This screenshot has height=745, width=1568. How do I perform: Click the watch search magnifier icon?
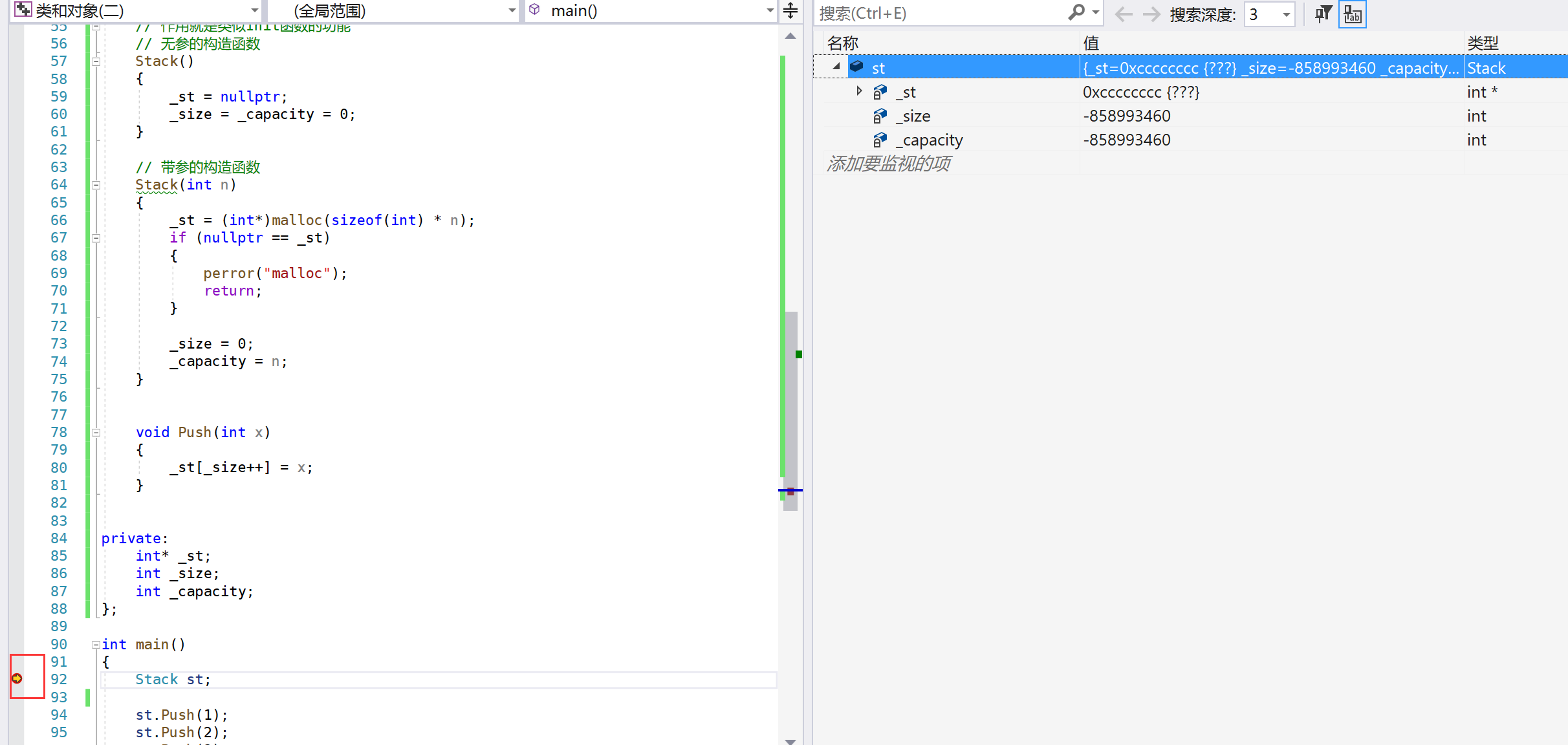click(1076, 12)
